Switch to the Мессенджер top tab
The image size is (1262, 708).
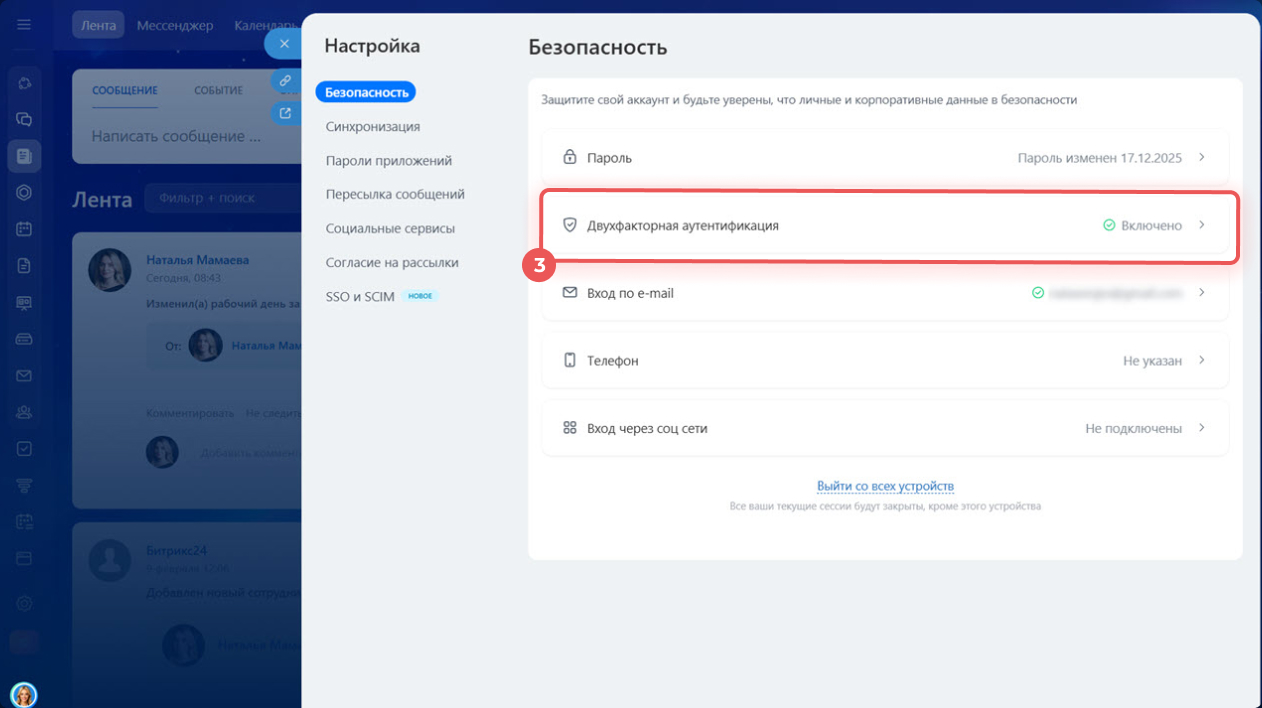tap(175, 25)
